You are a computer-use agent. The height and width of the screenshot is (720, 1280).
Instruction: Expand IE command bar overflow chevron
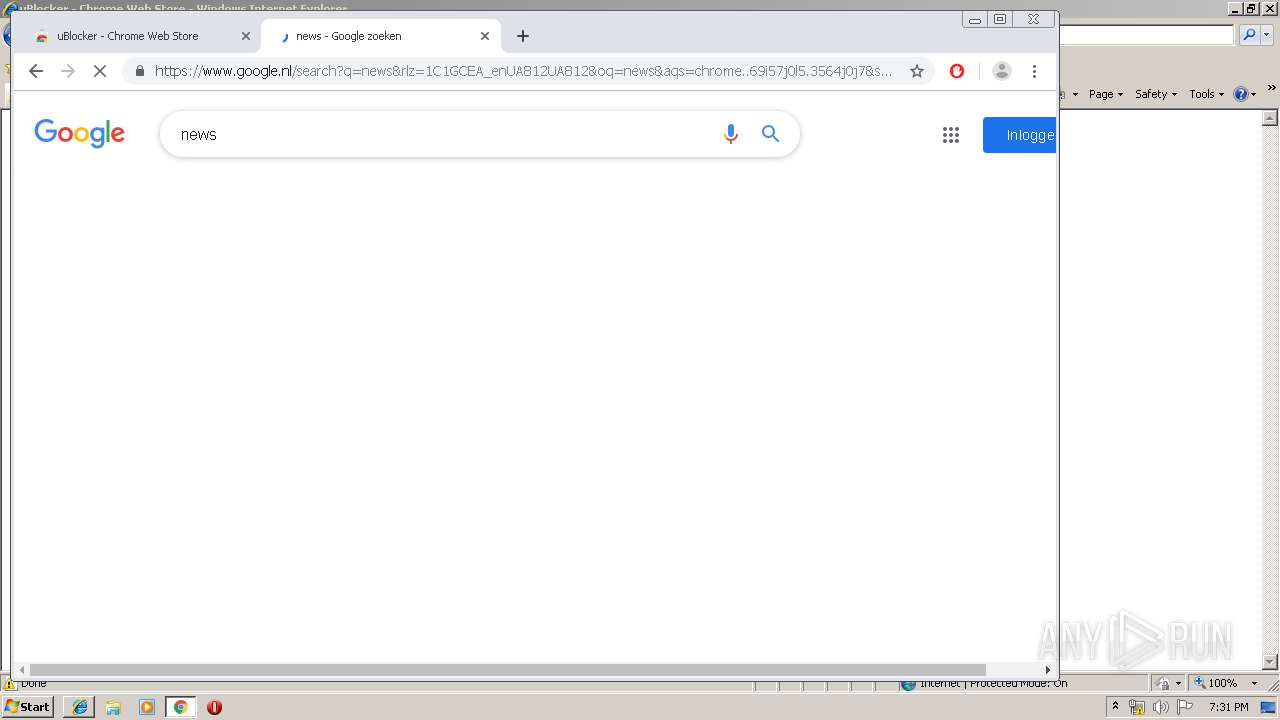pos(1272,89)
